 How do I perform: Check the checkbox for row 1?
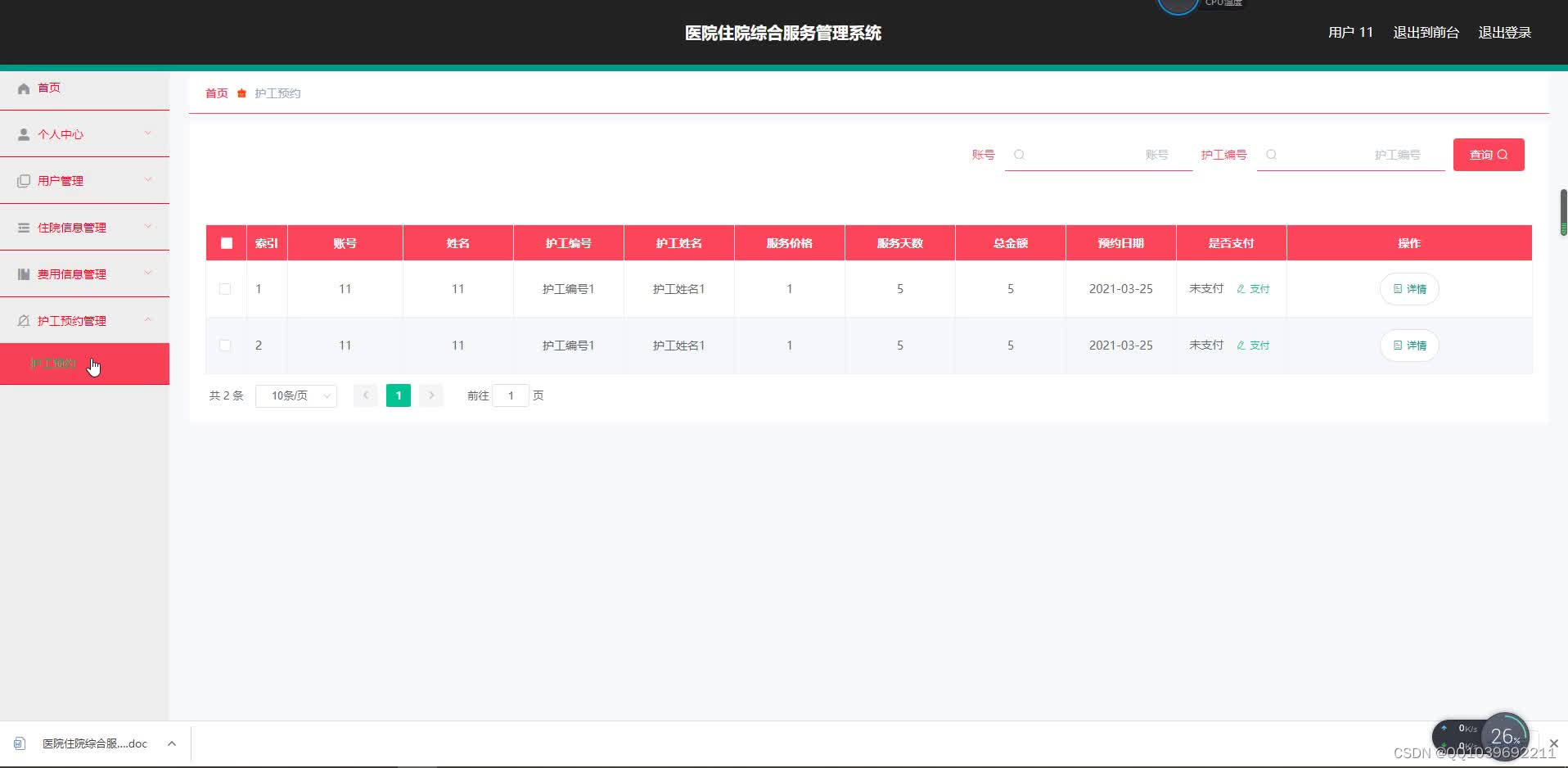[x=225, y=289]
